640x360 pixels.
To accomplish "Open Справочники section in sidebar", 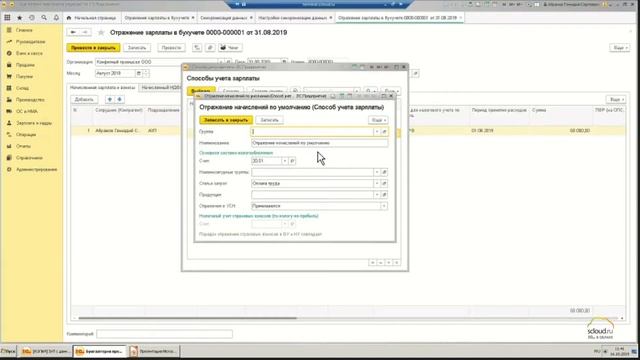I will click(29, 158).
